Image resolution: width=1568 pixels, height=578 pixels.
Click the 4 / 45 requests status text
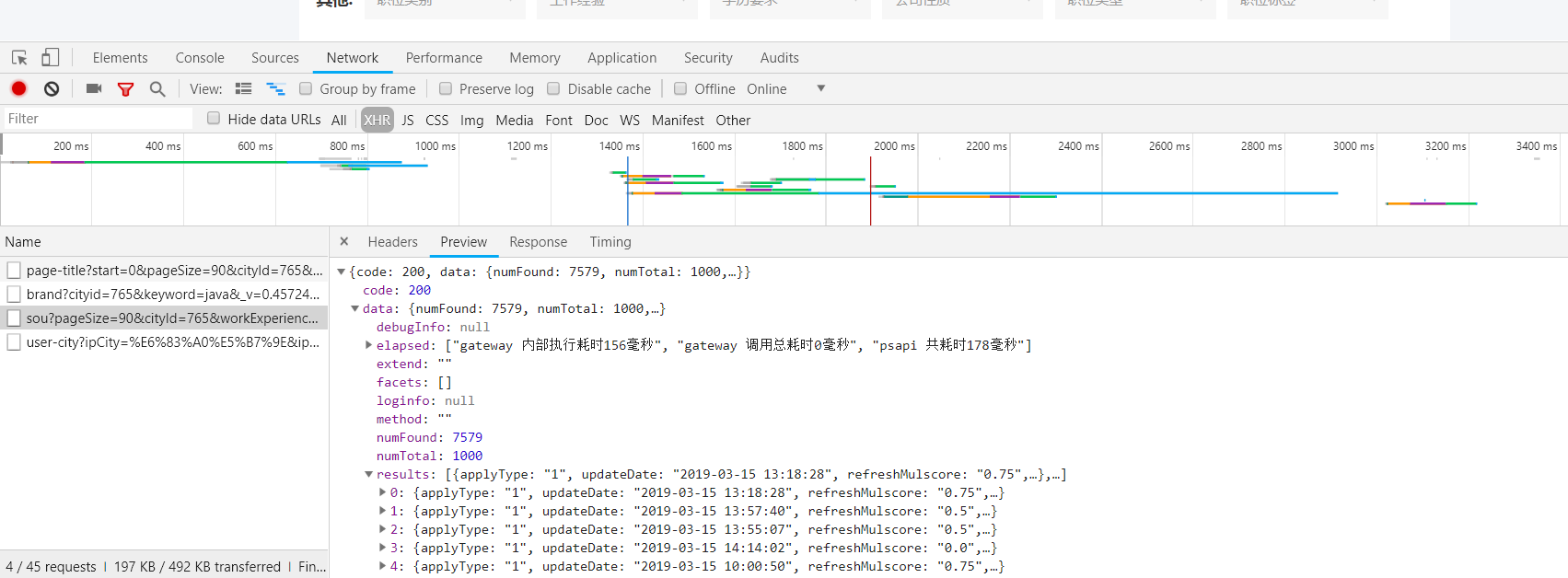coord(51,567)
